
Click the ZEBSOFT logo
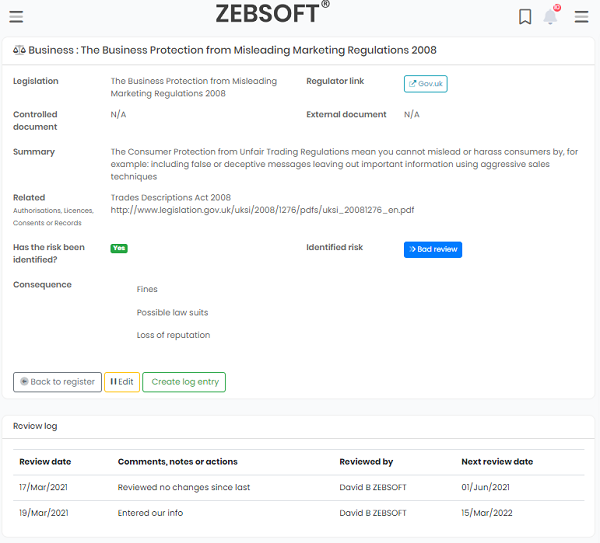click(x=272, y=13)
